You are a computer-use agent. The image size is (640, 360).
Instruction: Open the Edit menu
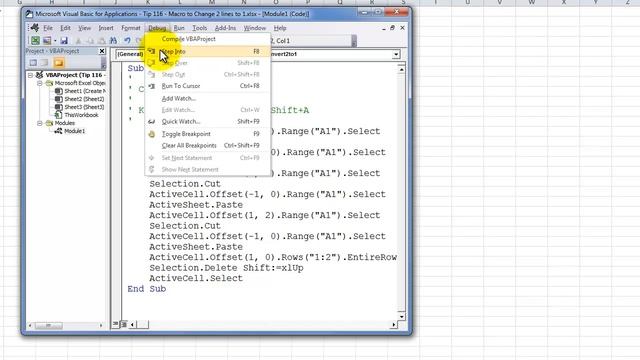(65, 28)
